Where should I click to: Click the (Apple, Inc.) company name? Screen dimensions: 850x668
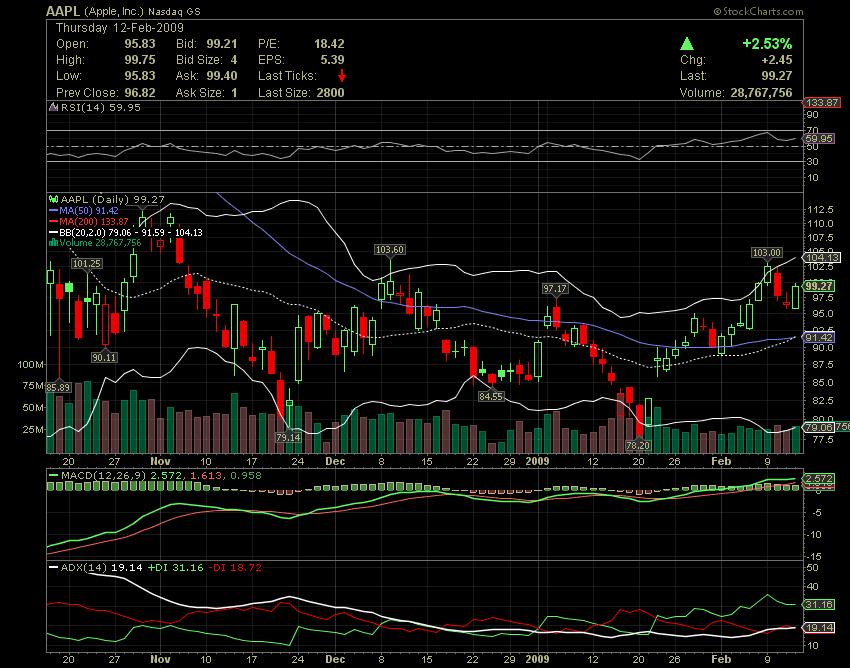point(114,11)
